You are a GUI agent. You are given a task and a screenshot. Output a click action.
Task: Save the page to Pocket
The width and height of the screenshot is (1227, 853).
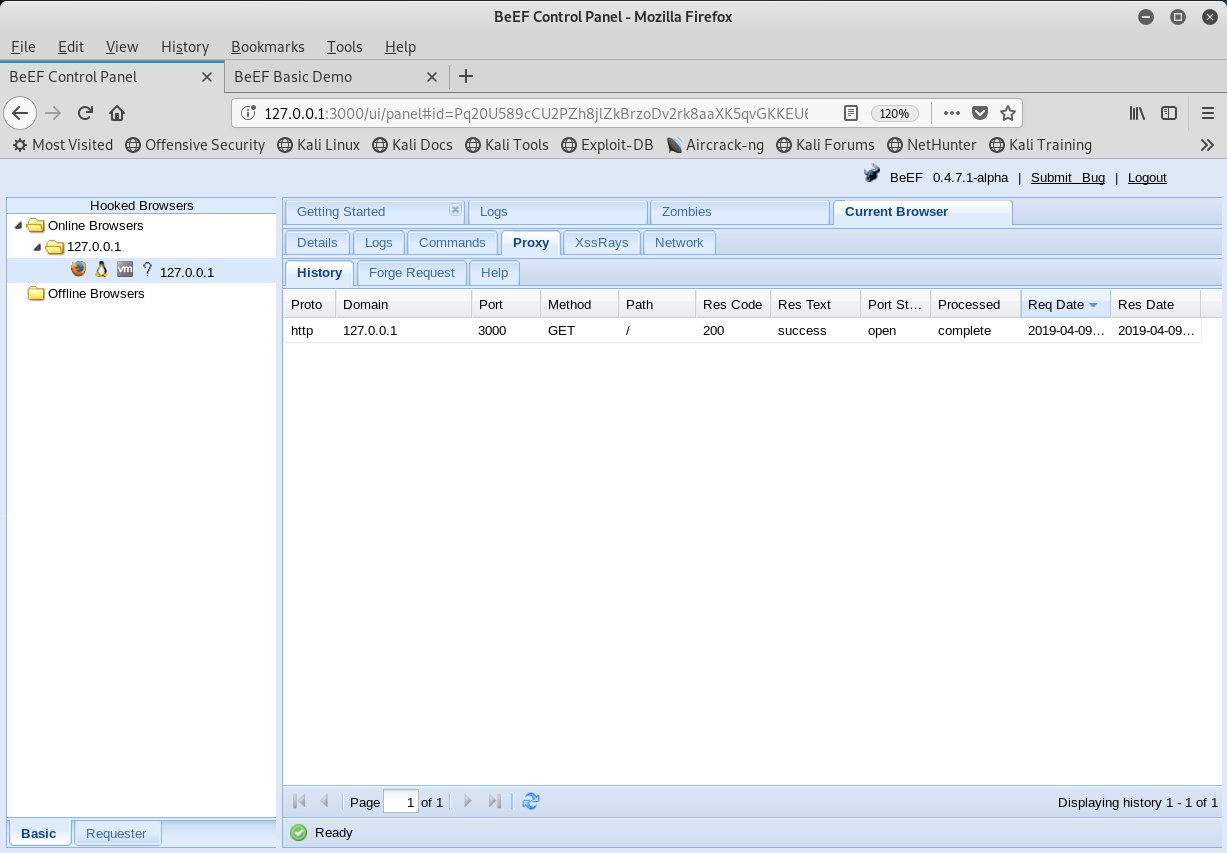click(980, 113)
